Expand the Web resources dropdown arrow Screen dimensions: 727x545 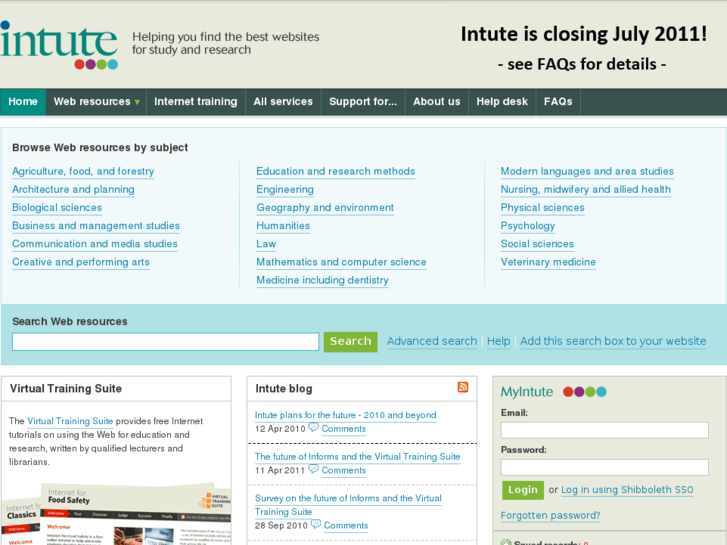137,102
